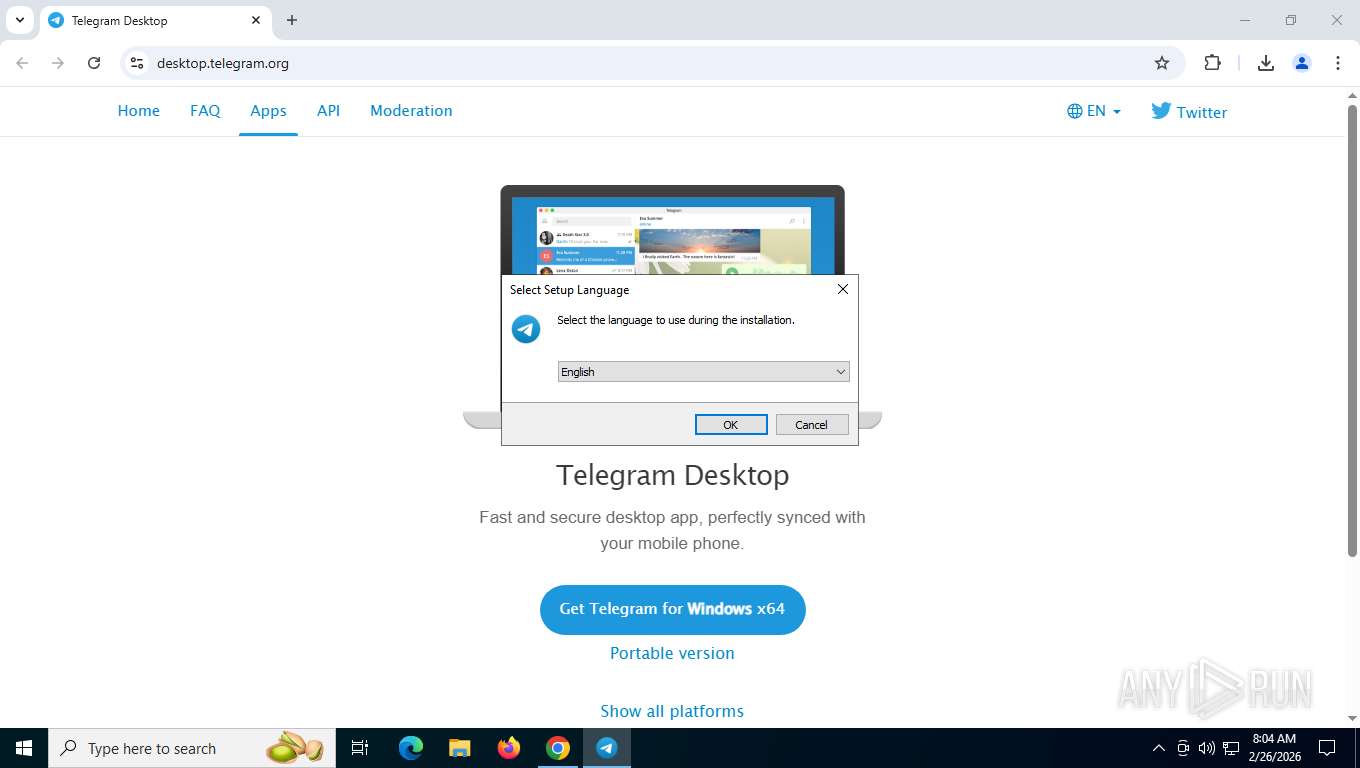Click Show all platforms link

[672, 711]
